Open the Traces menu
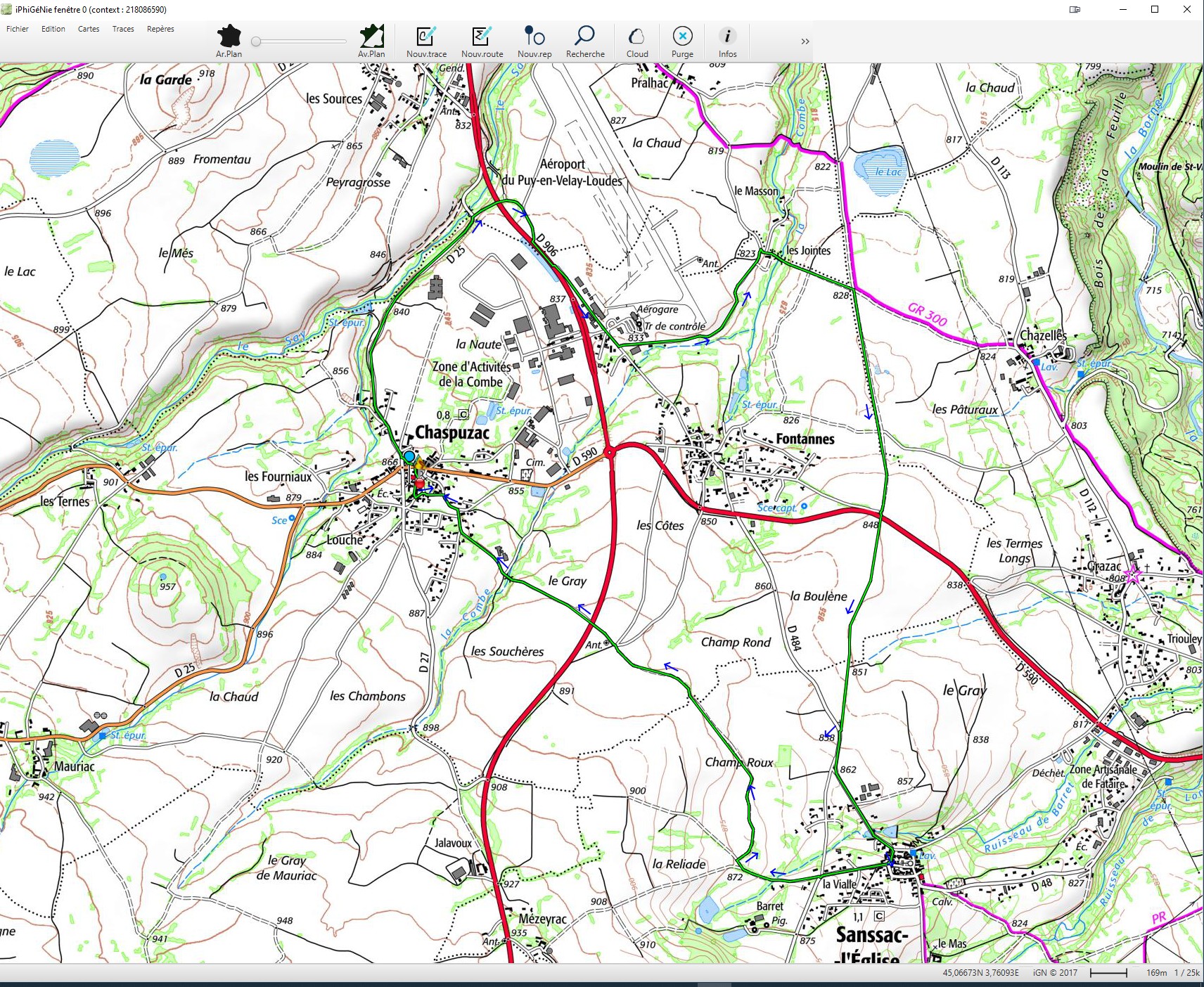Screen dimensions: 1204x987 (123, 29)
